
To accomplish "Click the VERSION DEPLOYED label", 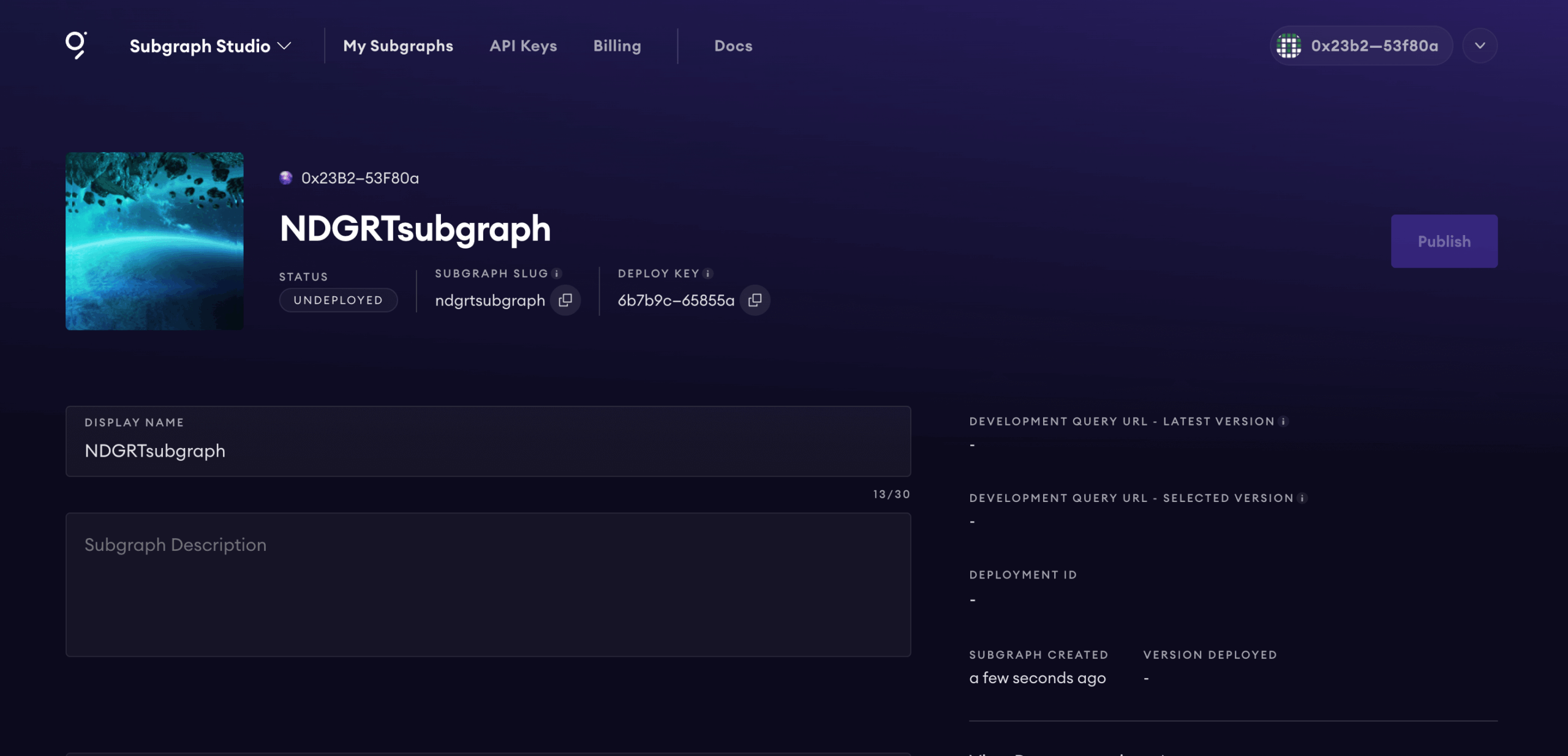I will coord(1210,655).
